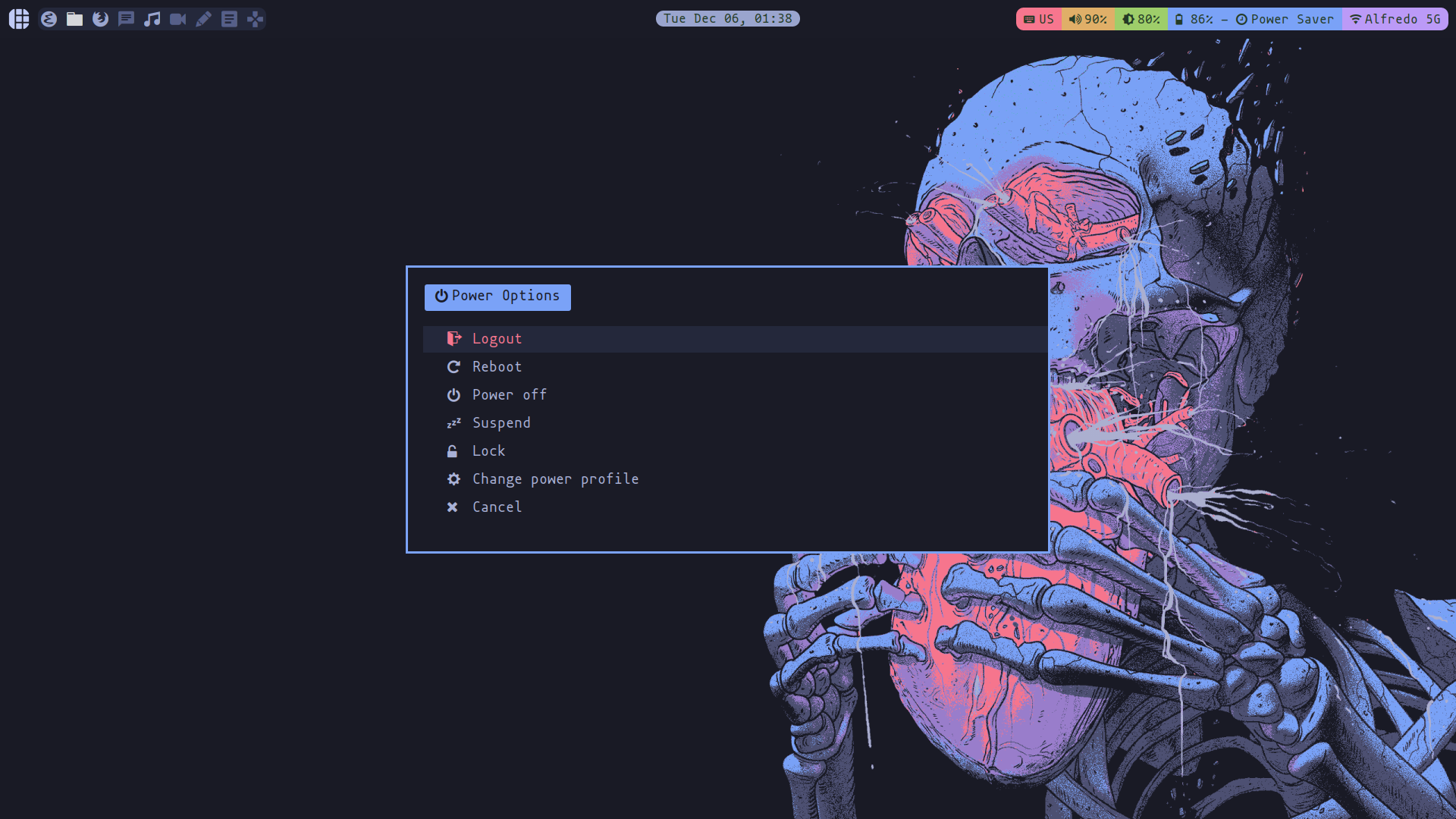
Task: Click the Logout button
Action: (497, 338)
